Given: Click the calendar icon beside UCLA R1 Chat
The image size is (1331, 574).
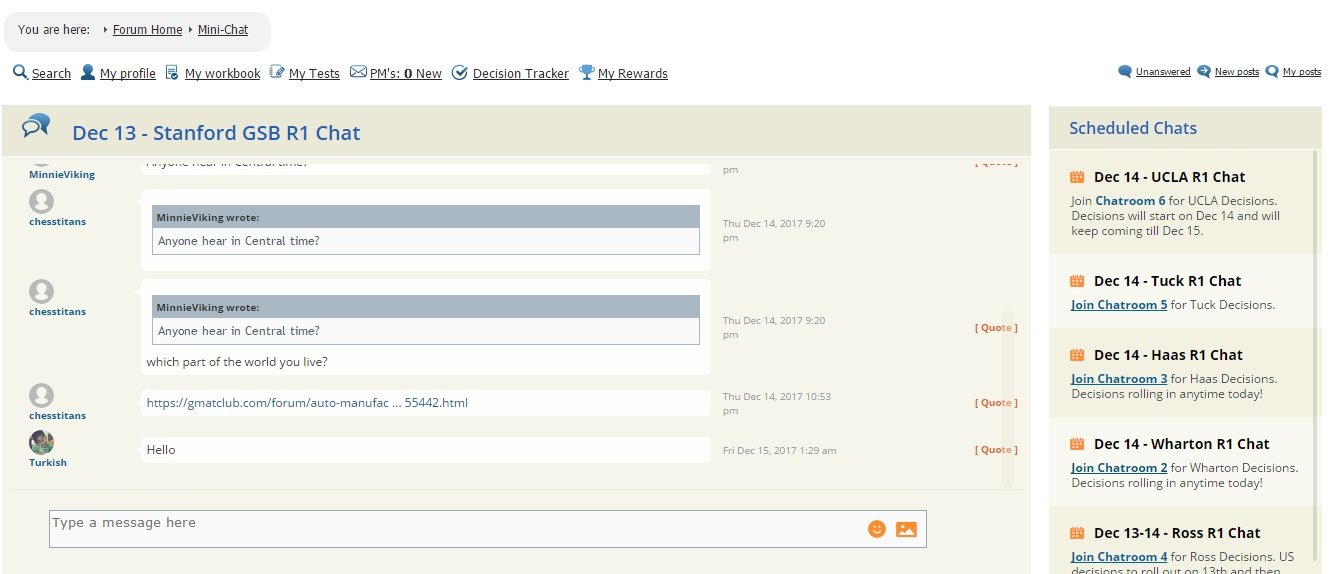Looking at the screenshot, I should (x=1077, y=177).
